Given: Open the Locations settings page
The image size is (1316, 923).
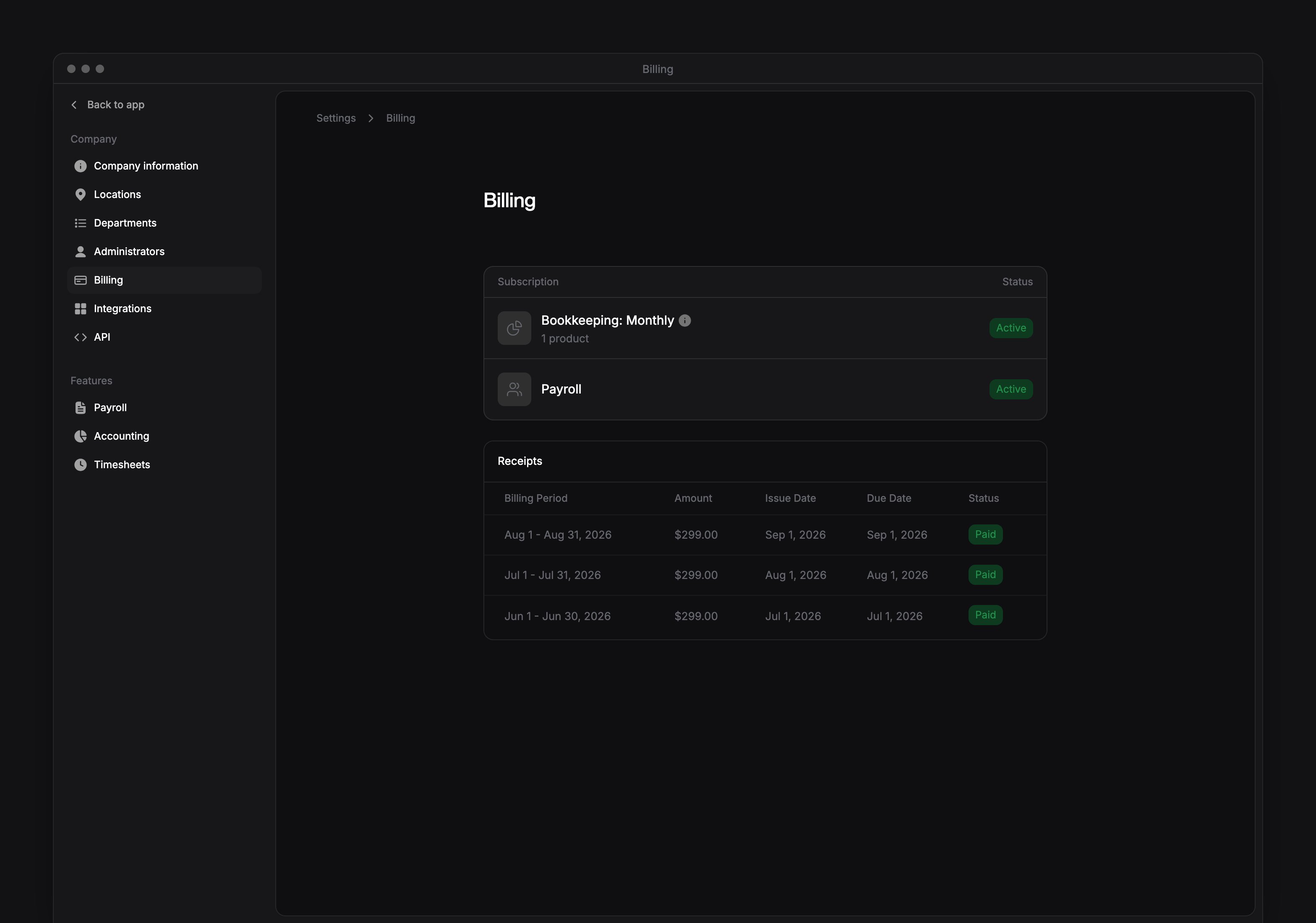Looking at the screenshot, I should (164, 194).
